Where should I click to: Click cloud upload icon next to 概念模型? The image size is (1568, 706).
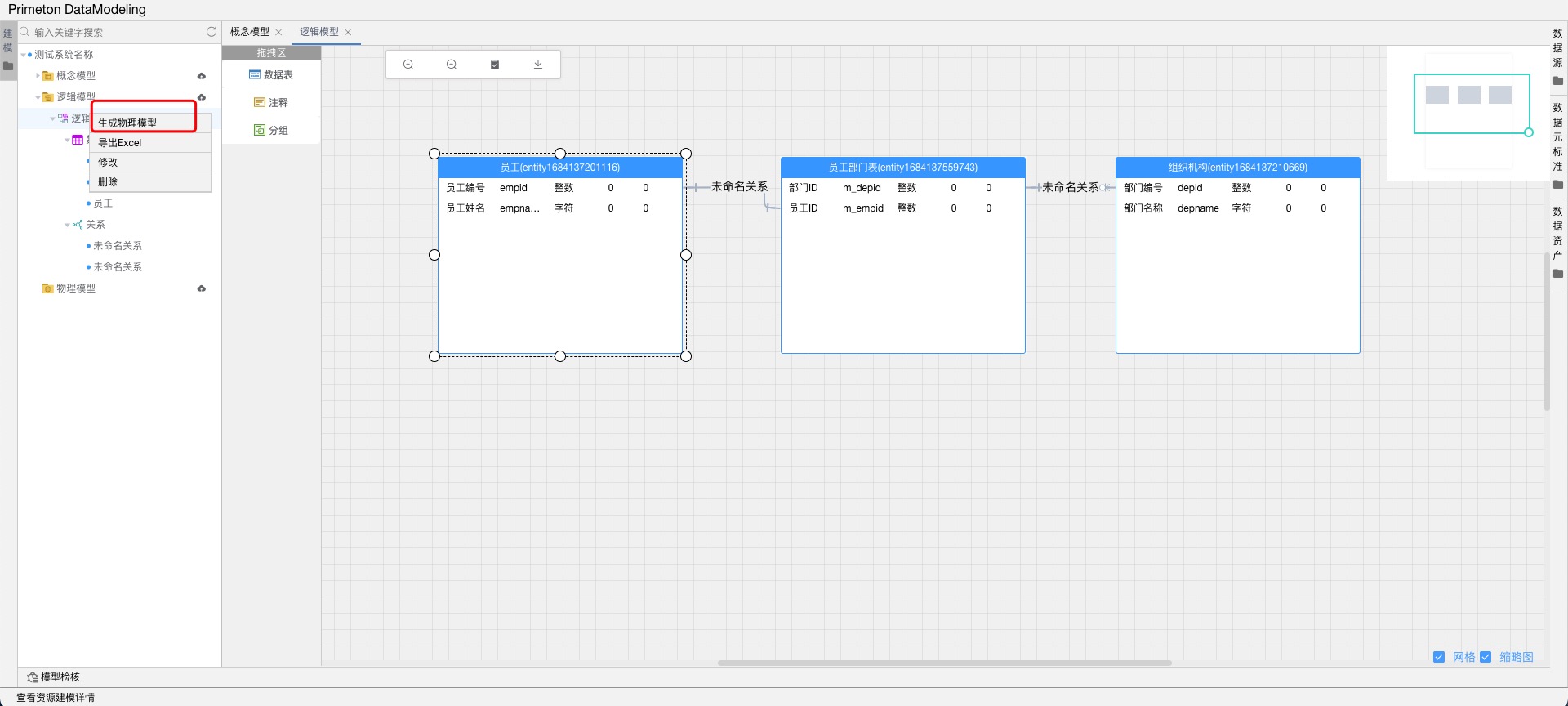click(x=202, y=76)
